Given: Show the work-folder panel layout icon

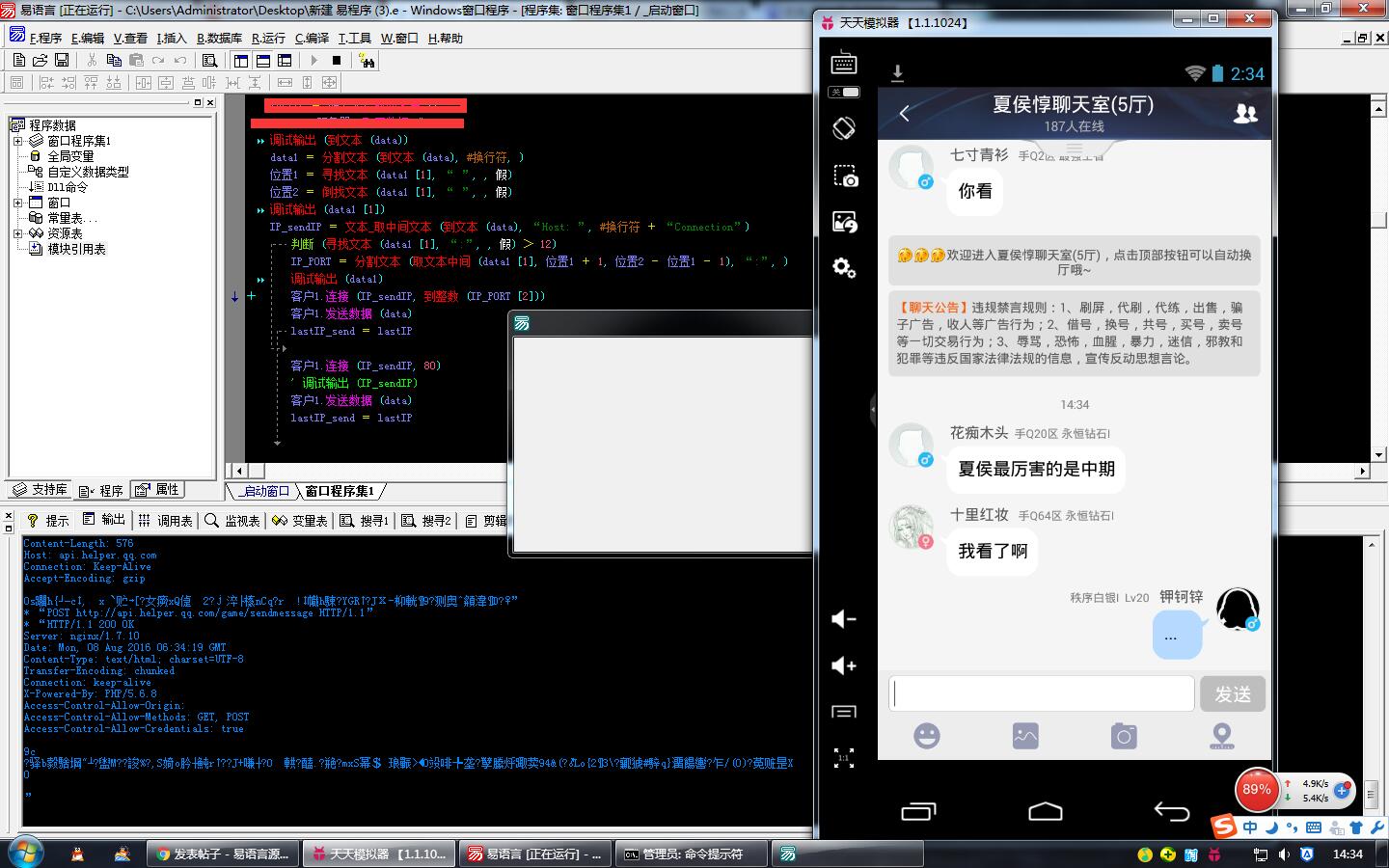Looking at the screenshot, I should pyautogui.click(x=241, y=61).
